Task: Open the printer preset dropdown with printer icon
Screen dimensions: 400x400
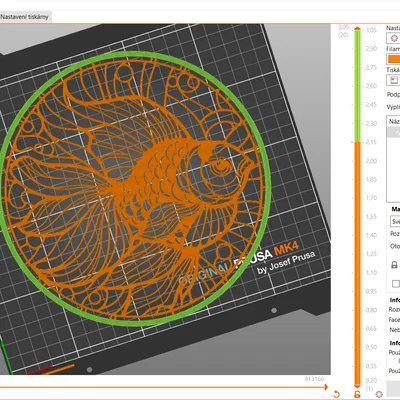Action: [394, 80]
